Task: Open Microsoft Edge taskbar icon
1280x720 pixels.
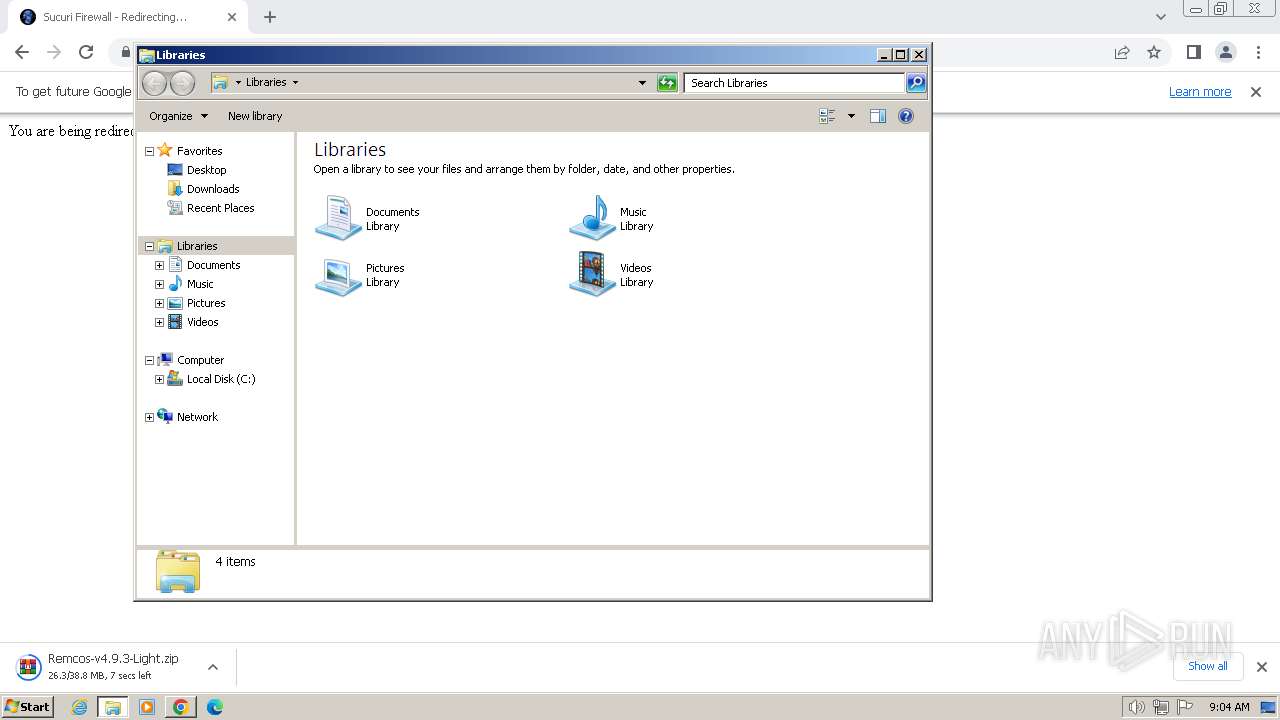Action: [214, 707]
